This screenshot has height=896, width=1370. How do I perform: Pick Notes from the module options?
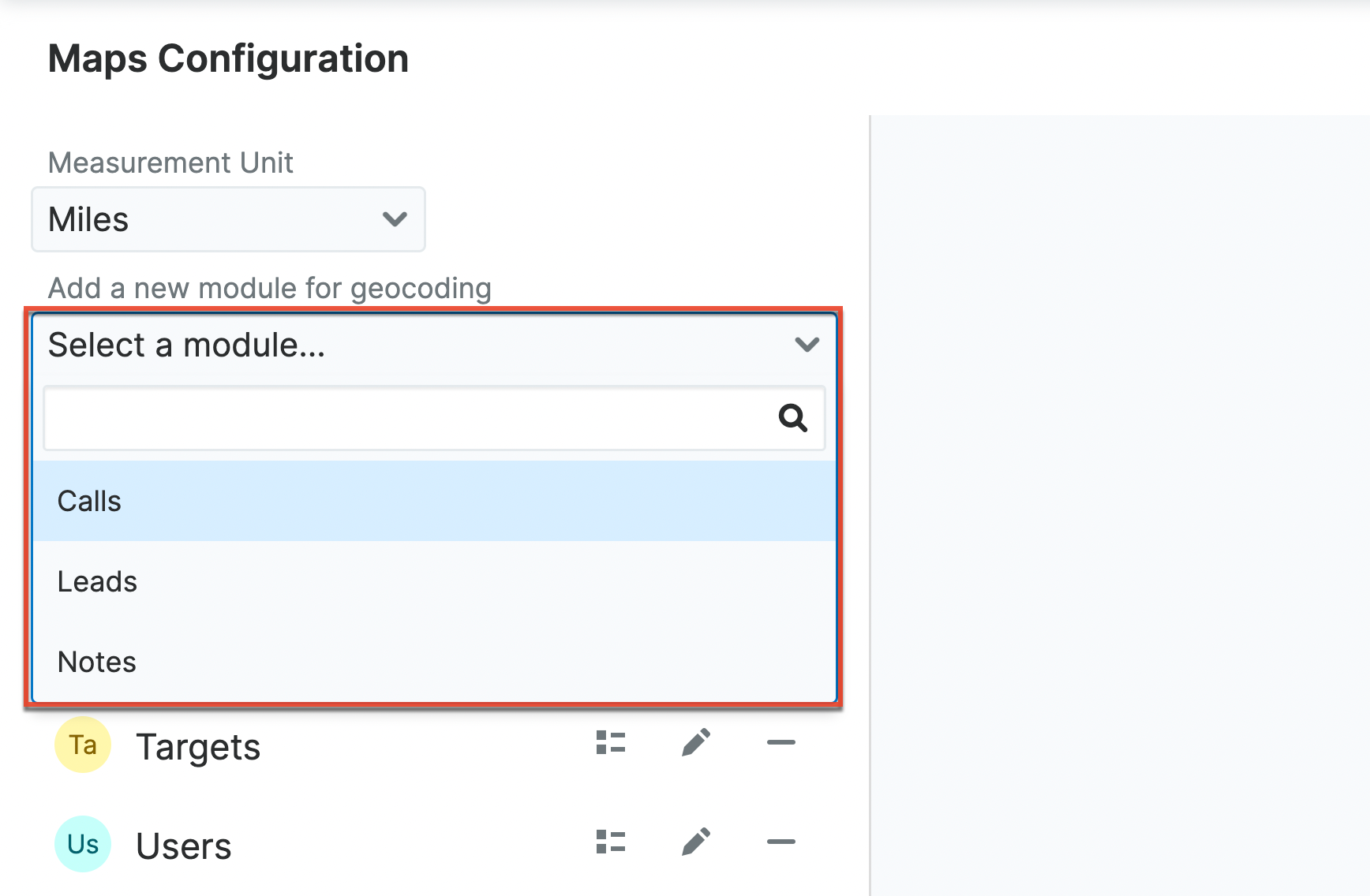[97, 662]
